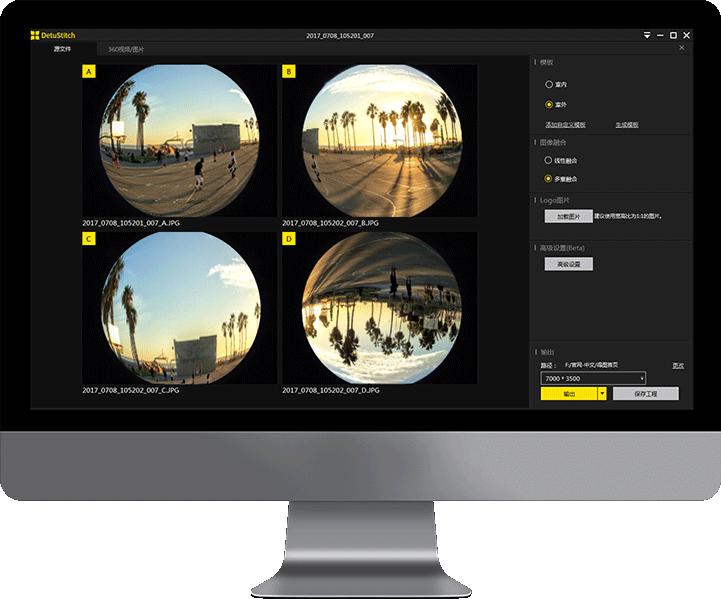
Task: Select fisheye thumbnail 2017_0708_105202_007_D.JPG
Action: 379,308
